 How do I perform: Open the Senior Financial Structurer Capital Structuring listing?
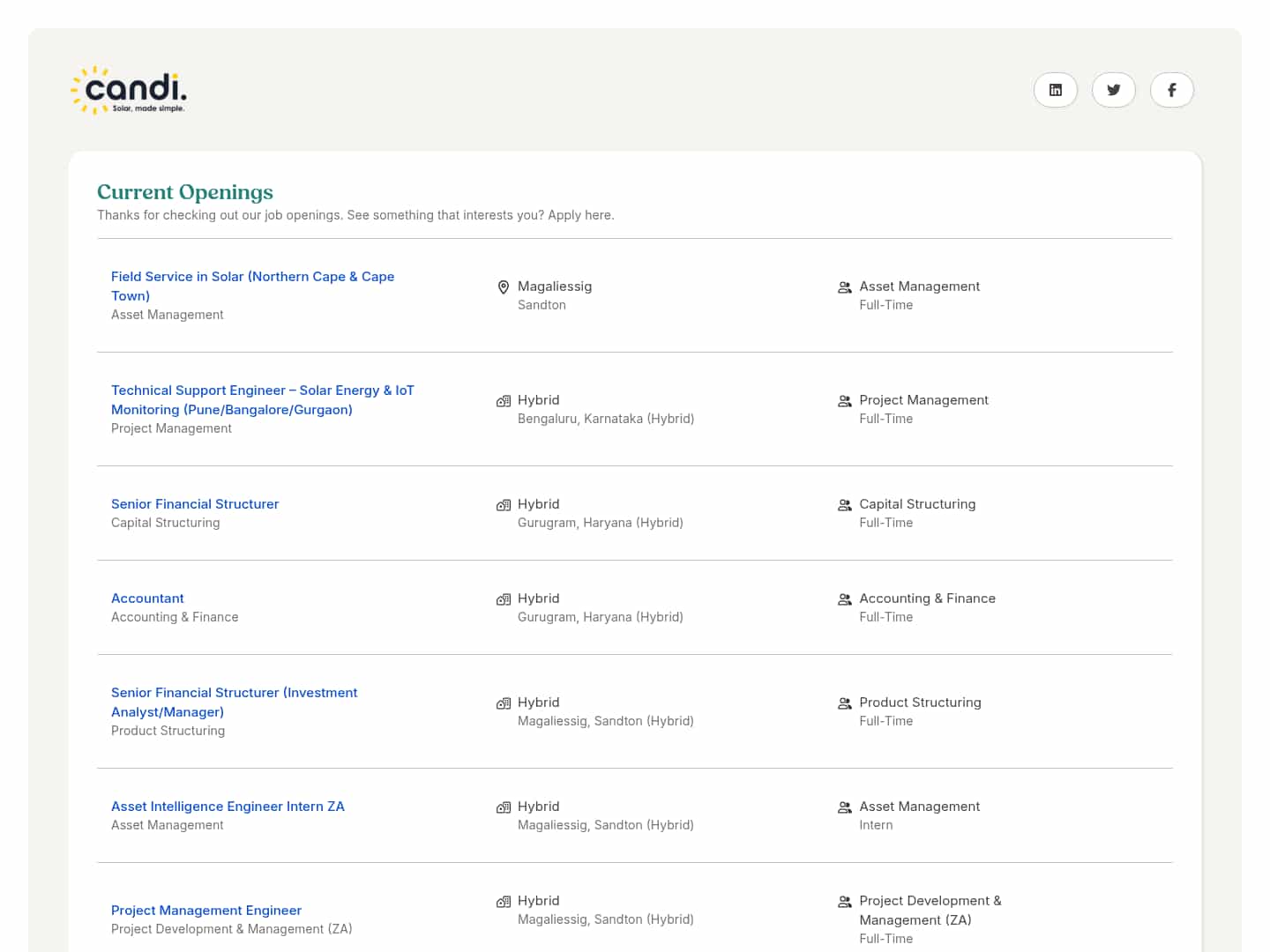point(195,504)
